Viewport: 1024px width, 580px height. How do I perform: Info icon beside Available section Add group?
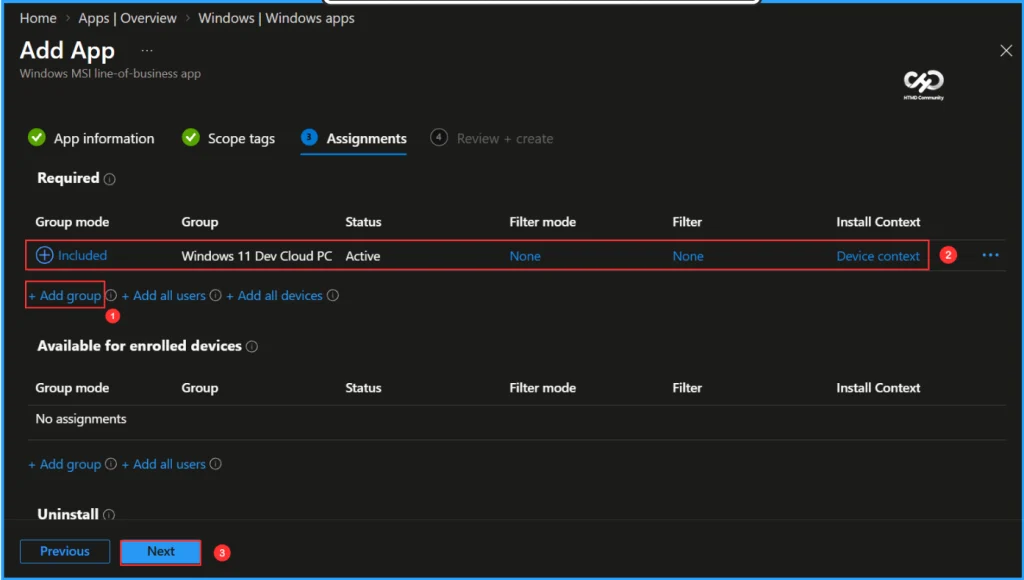tap(111, 464)
